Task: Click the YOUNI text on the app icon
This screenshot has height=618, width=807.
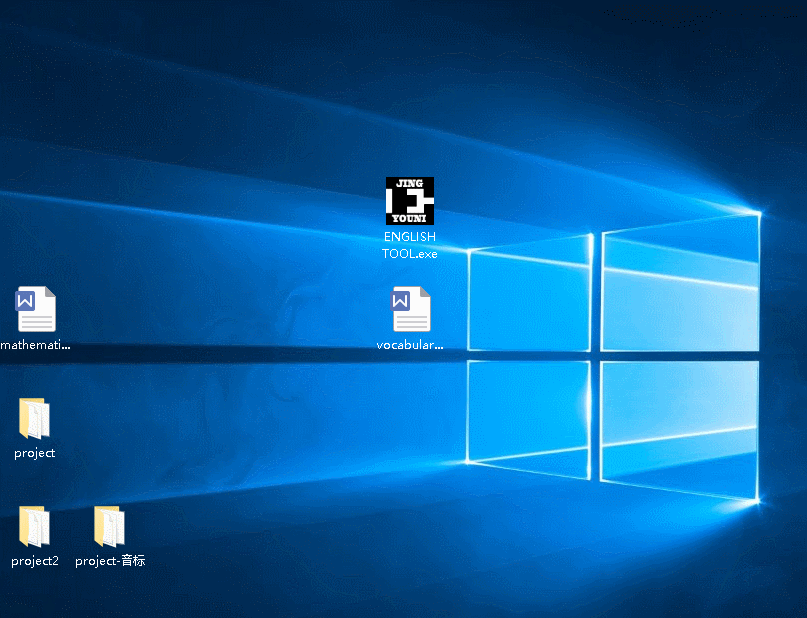Action: (x=410, y=218)
